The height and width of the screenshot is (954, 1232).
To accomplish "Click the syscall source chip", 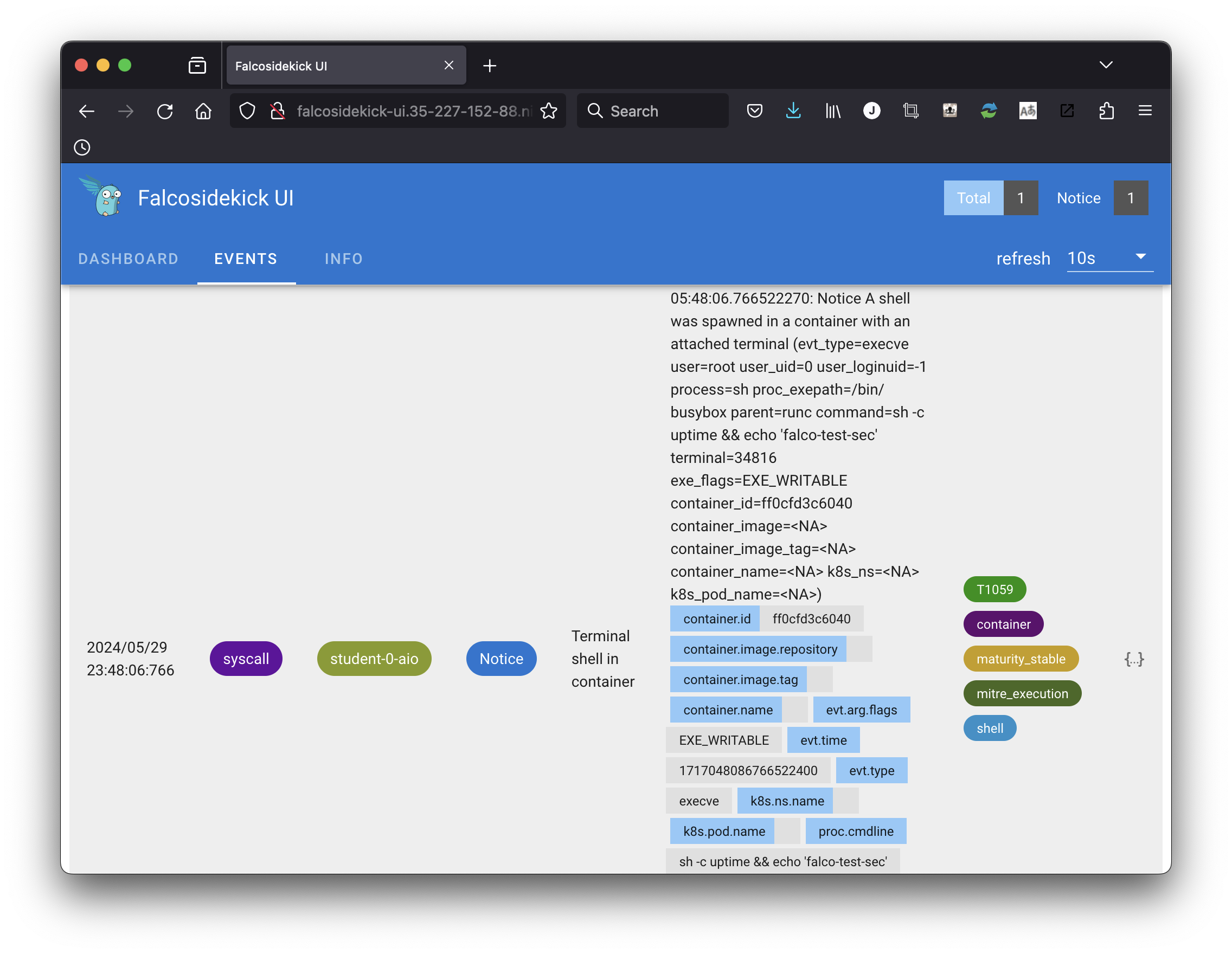I will pyautogui.click(x=246, y=659).
